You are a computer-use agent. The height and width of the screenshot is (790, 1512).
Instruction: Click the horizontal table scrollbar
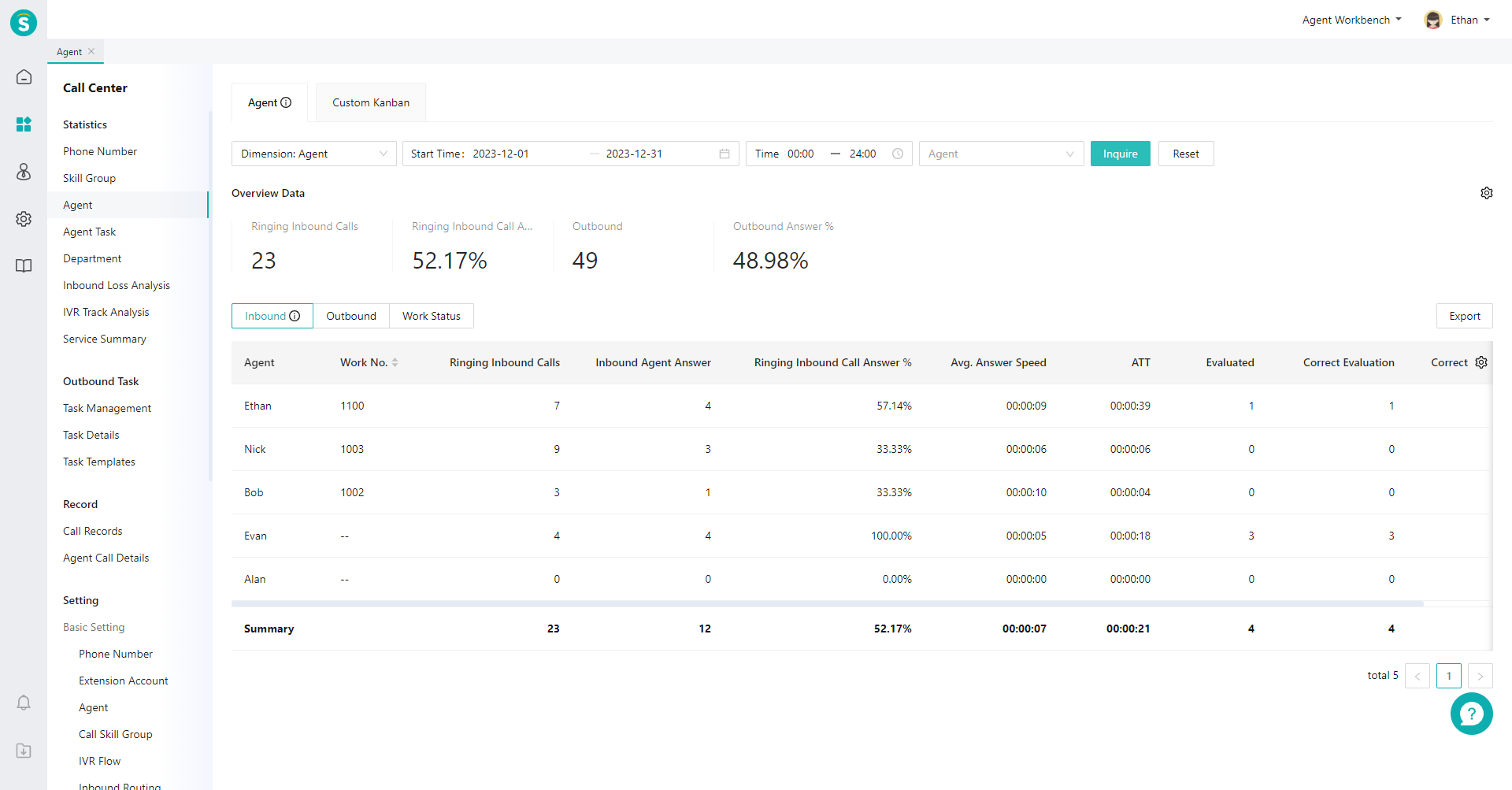827,603
